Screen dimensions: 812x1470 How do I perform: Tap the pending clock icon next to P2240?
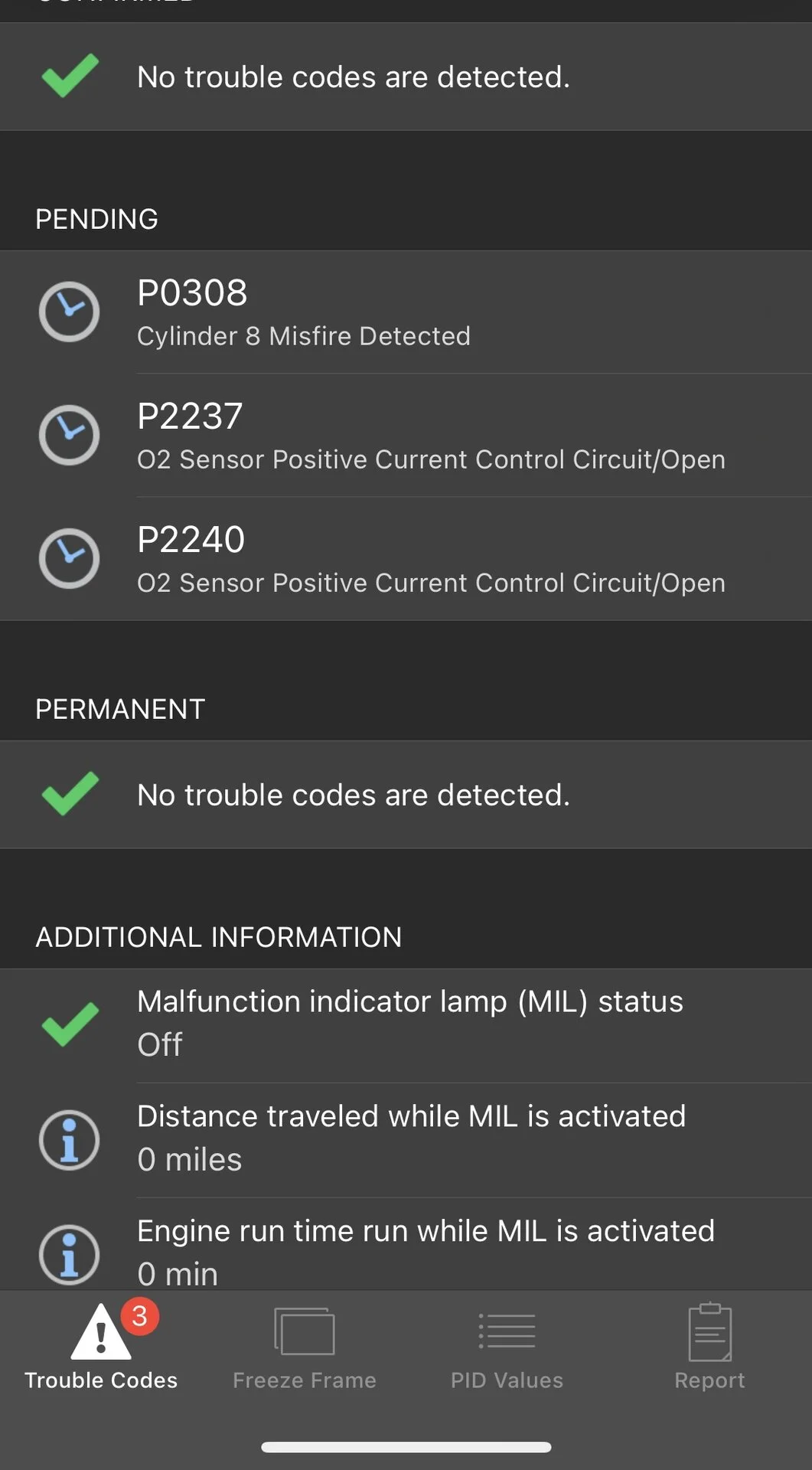69,558
